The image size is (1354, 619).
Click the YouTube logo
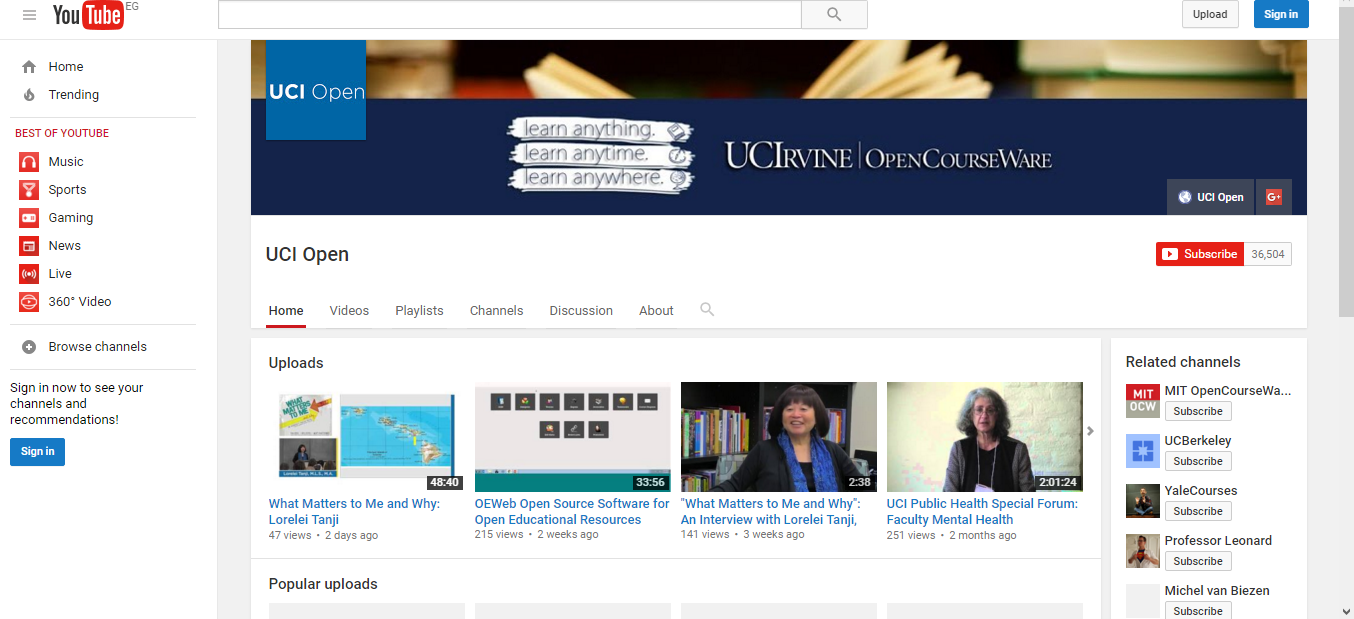tap(88, 15)
